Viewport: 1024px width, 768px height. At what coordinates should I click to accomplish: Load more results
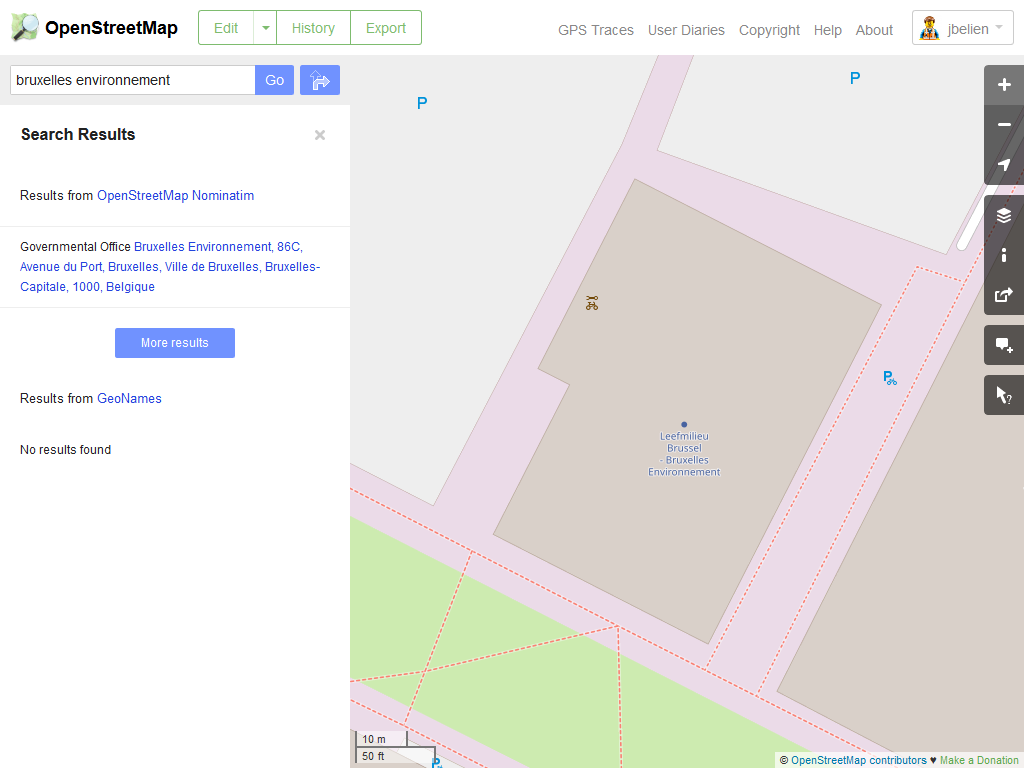click(x=175, y=343)
